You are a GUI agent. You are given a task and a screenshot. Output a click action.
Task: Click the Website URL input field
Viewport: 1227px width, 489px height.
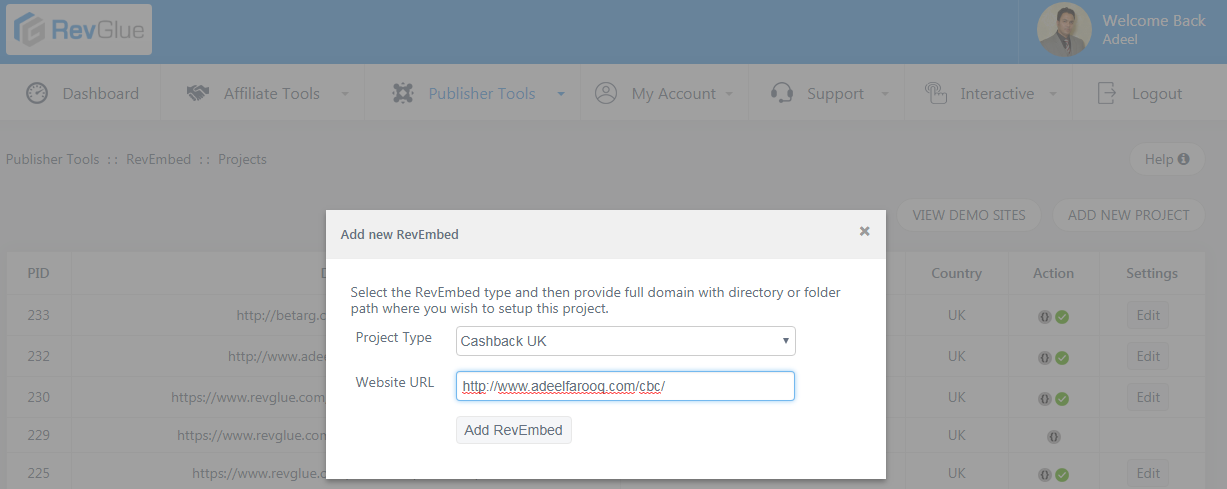625,386
